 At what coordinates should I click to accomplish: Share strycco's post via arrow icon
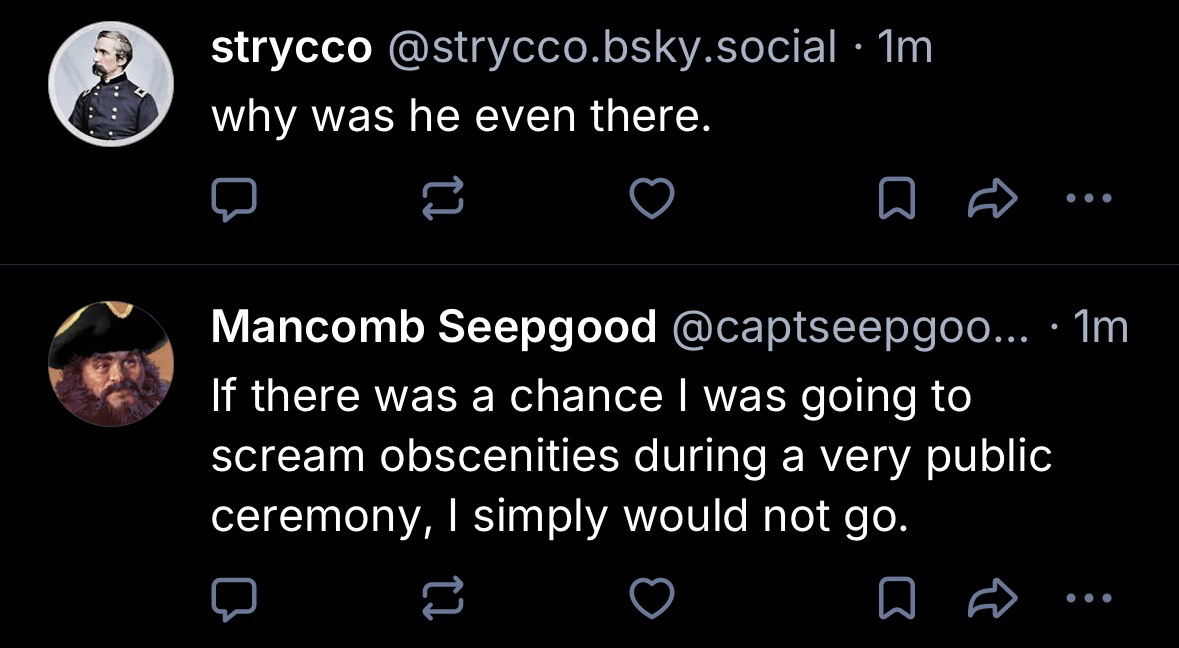click(993, 201)
